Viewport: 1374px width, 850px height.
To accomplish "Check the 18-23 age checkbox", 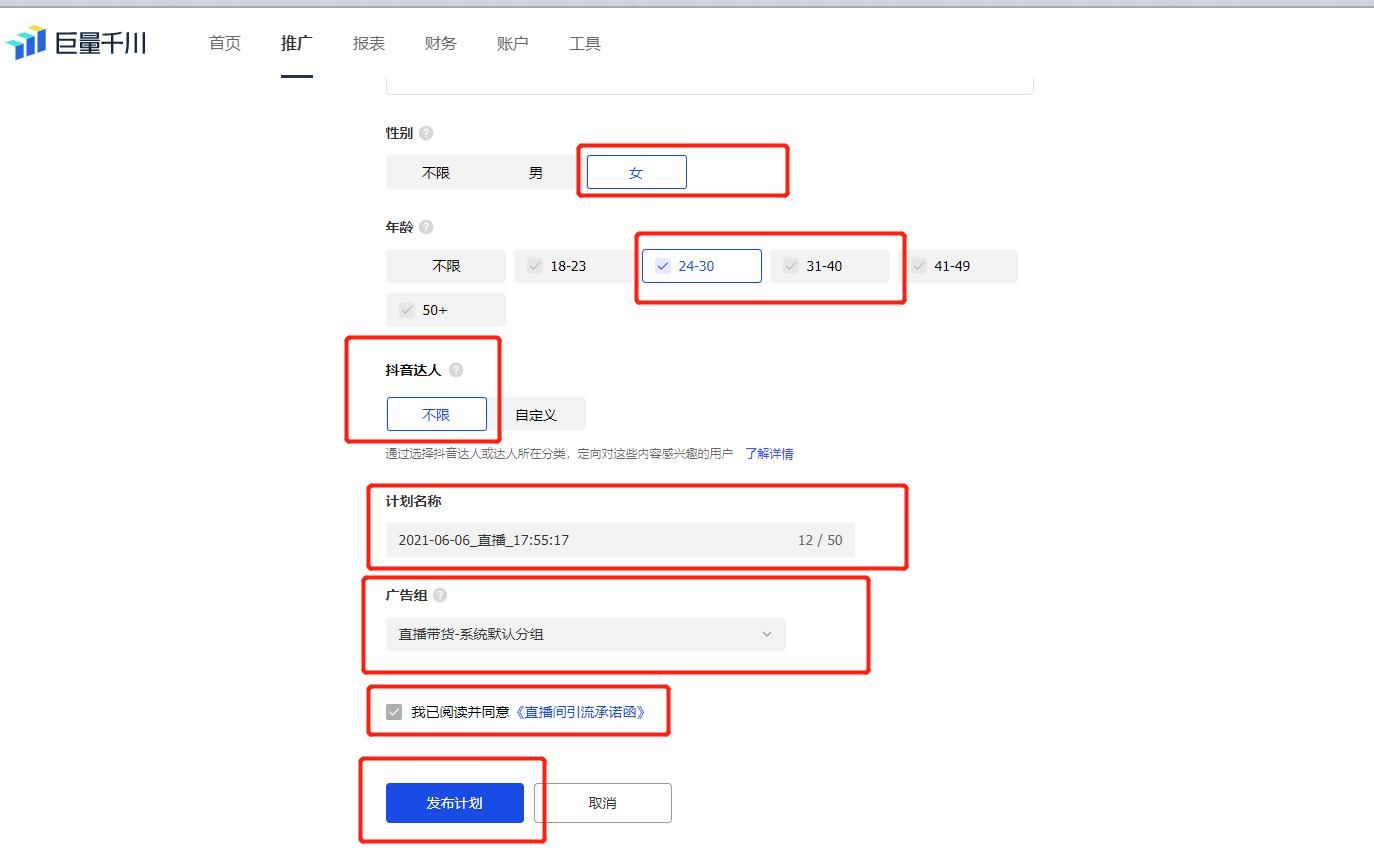I will 534,265.
